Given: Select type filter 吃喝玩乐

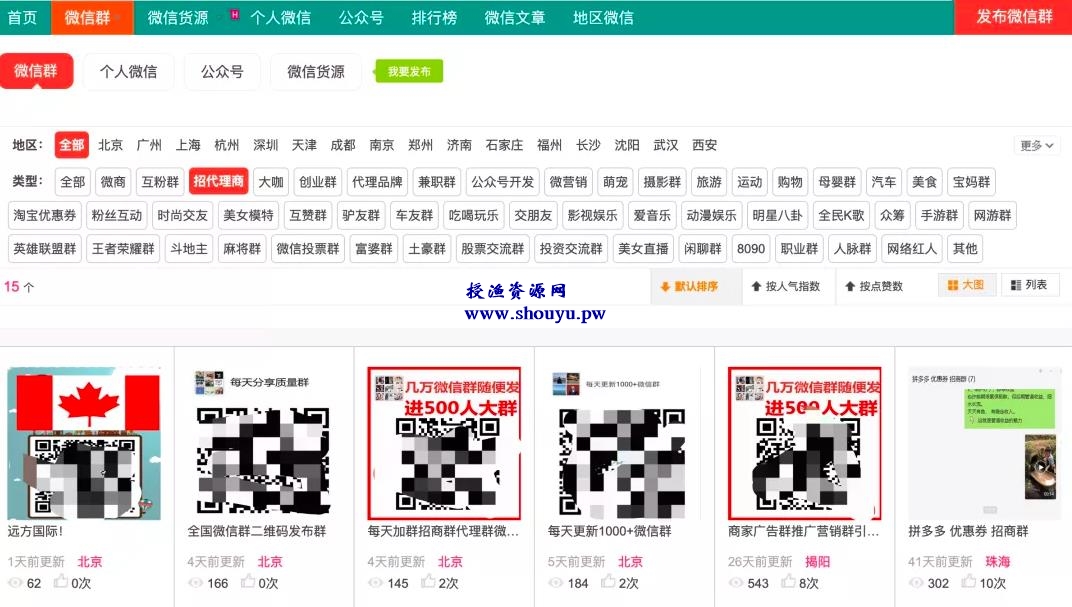Looking at the screenshot, I should pos(473,215).
